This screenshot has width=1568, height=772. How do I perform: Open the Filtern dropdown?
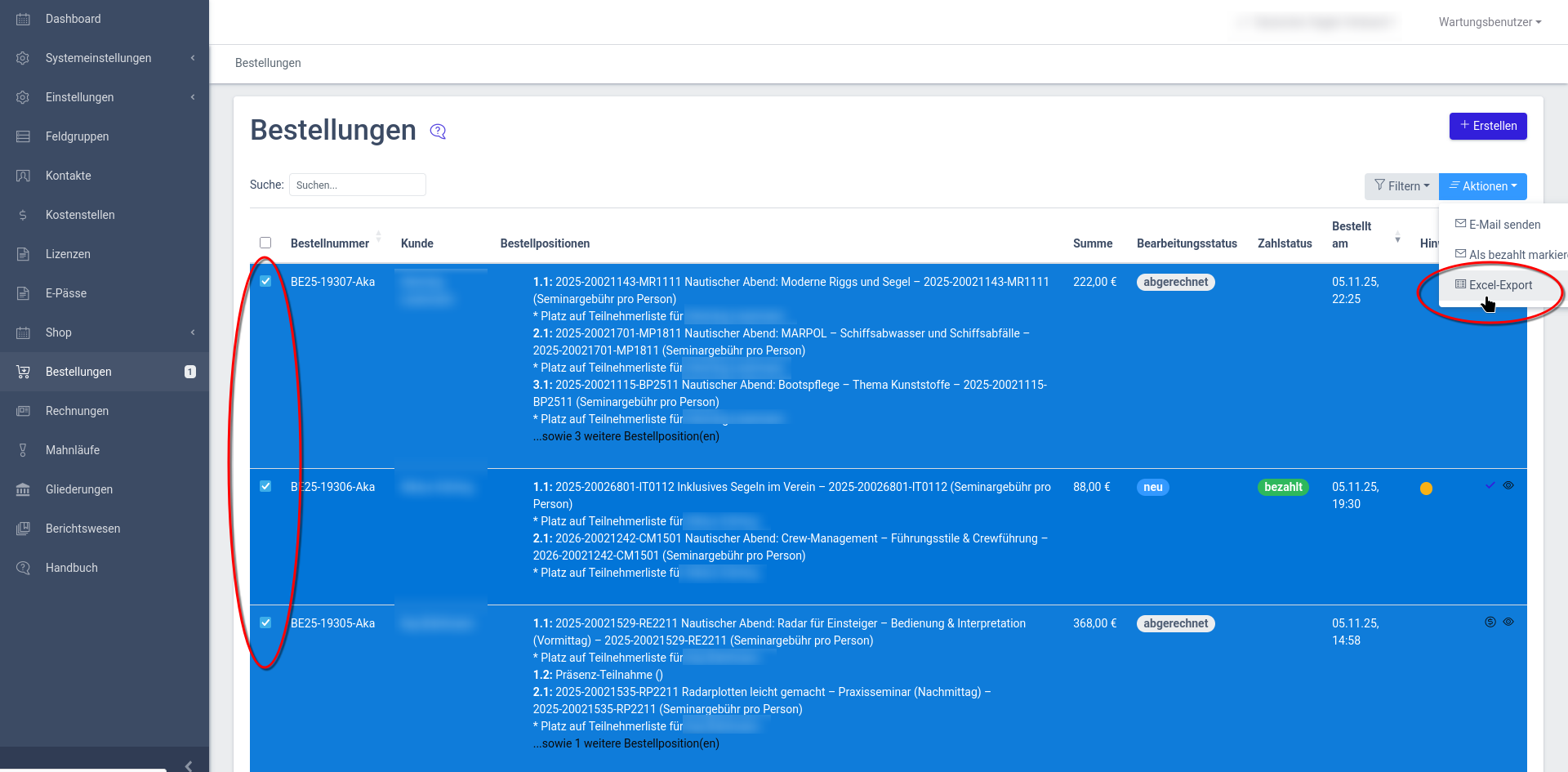[1401, 186]
